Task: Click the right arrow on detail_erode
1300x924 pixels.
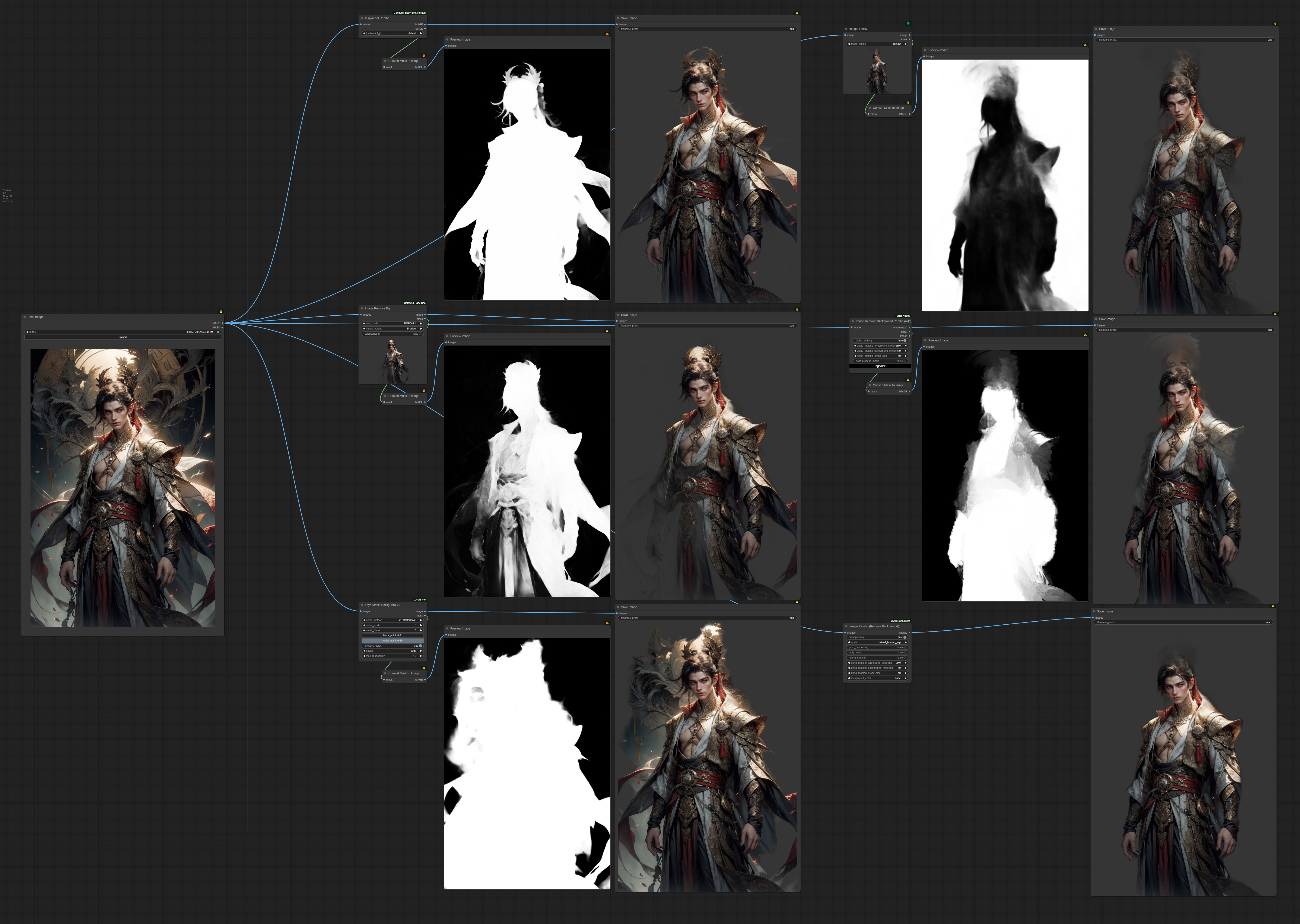Action: 422,625
